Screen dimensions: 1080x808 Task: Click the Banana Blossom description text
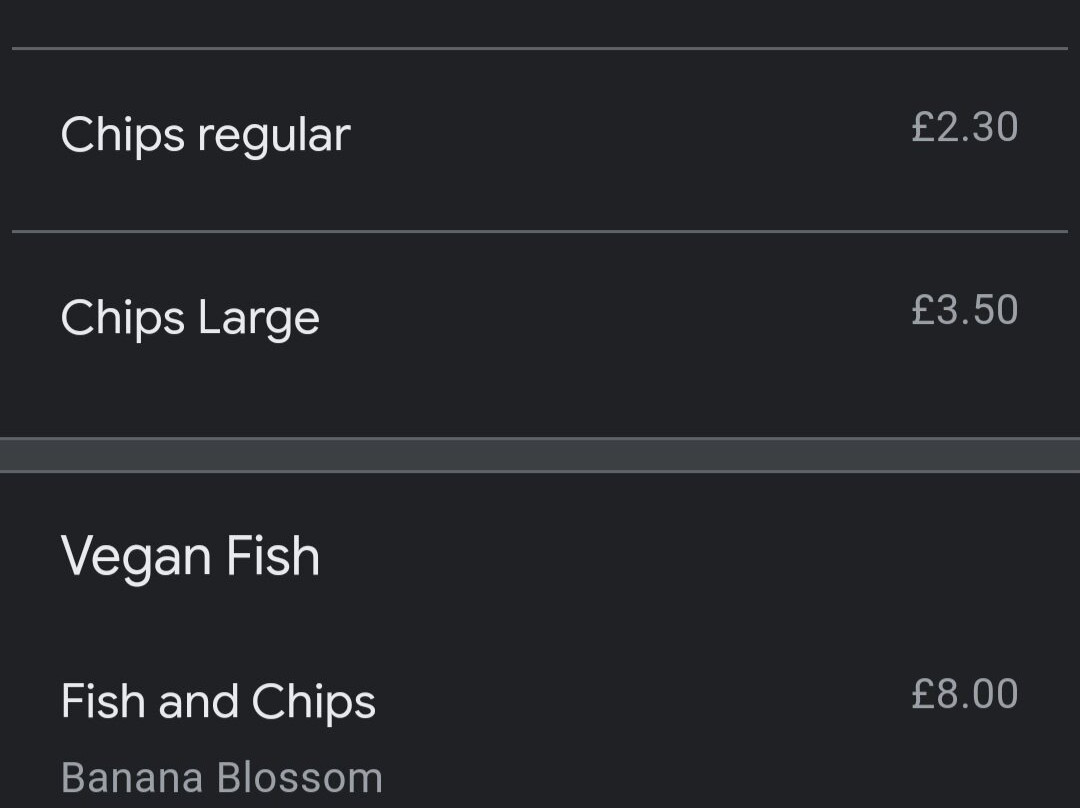tap(222, 778)
